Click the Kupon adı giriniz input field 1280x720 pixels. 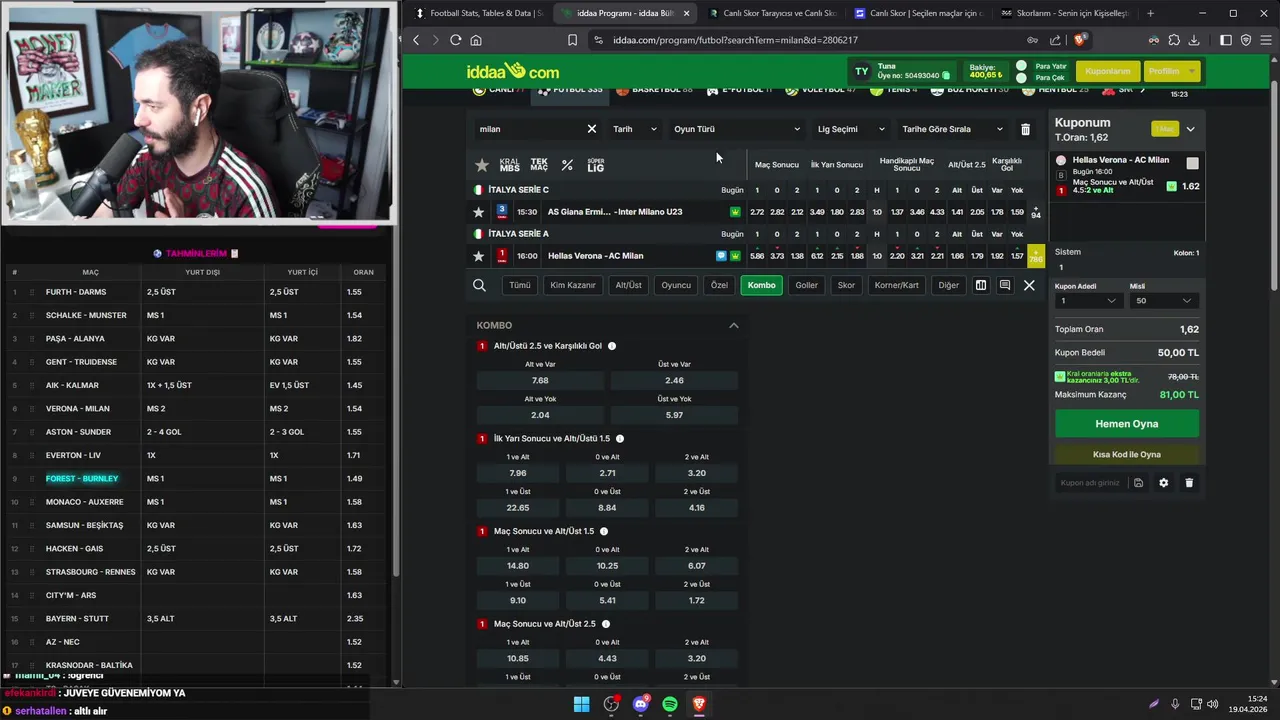coord(1090,483)
